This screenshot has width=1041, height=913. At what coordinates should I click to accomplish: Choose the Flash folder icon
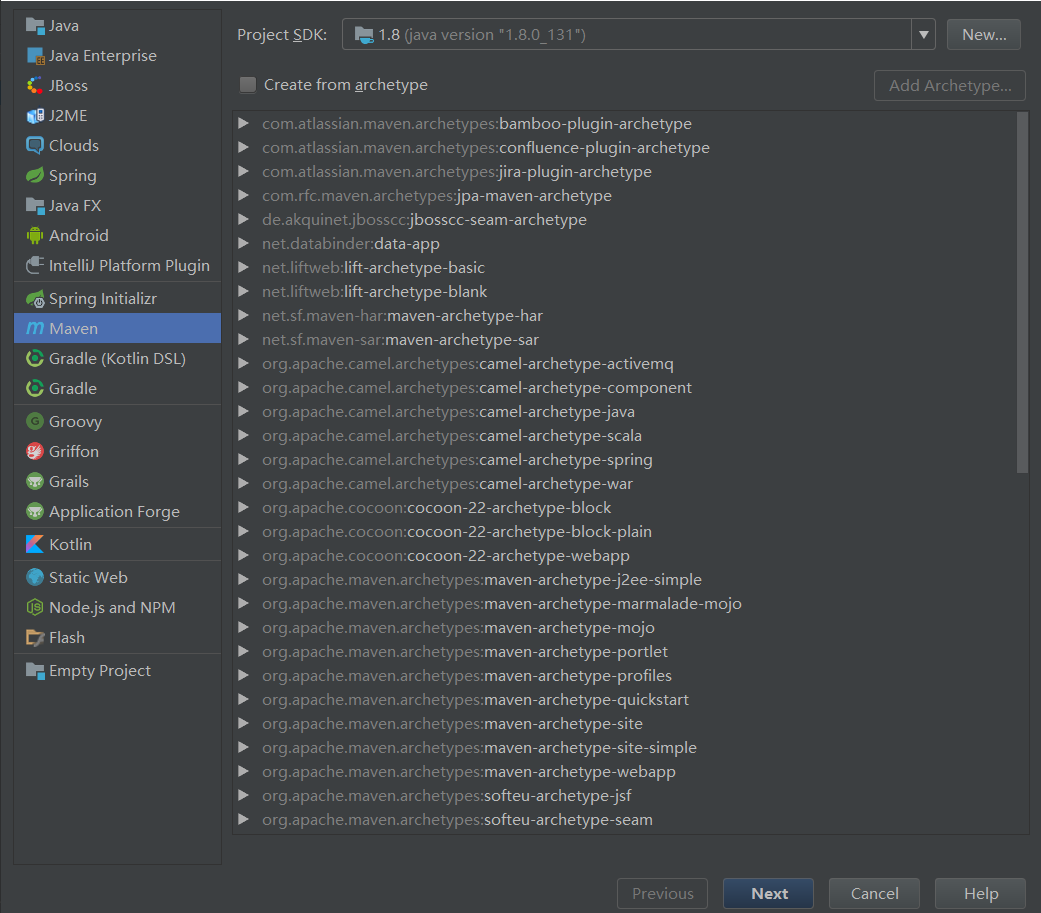35,637
